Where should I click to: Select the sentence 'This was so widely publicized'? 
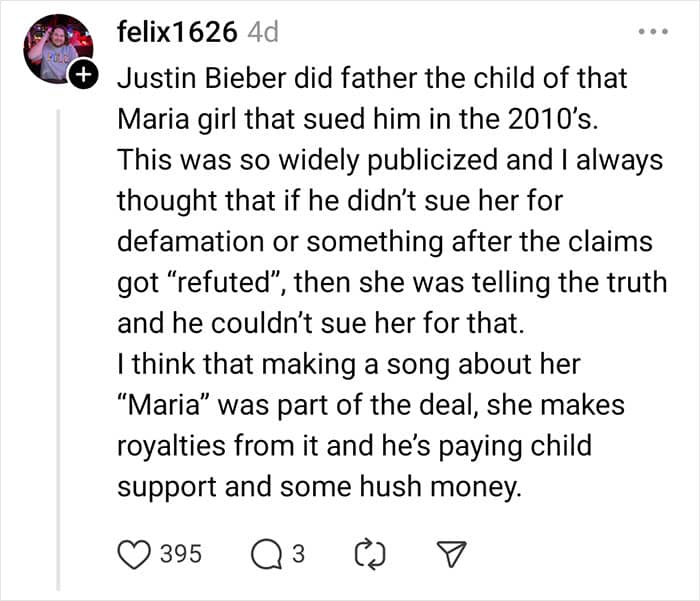click(280, 159)
